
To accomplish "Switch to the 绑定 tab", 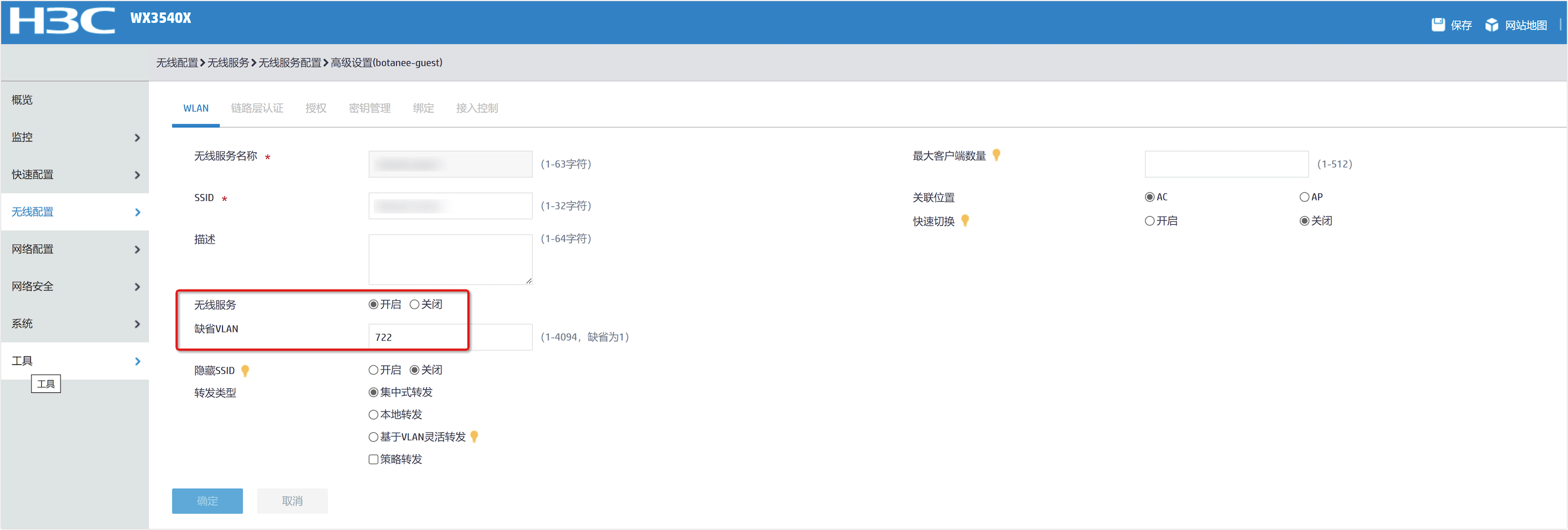I will tap(423, 108).
